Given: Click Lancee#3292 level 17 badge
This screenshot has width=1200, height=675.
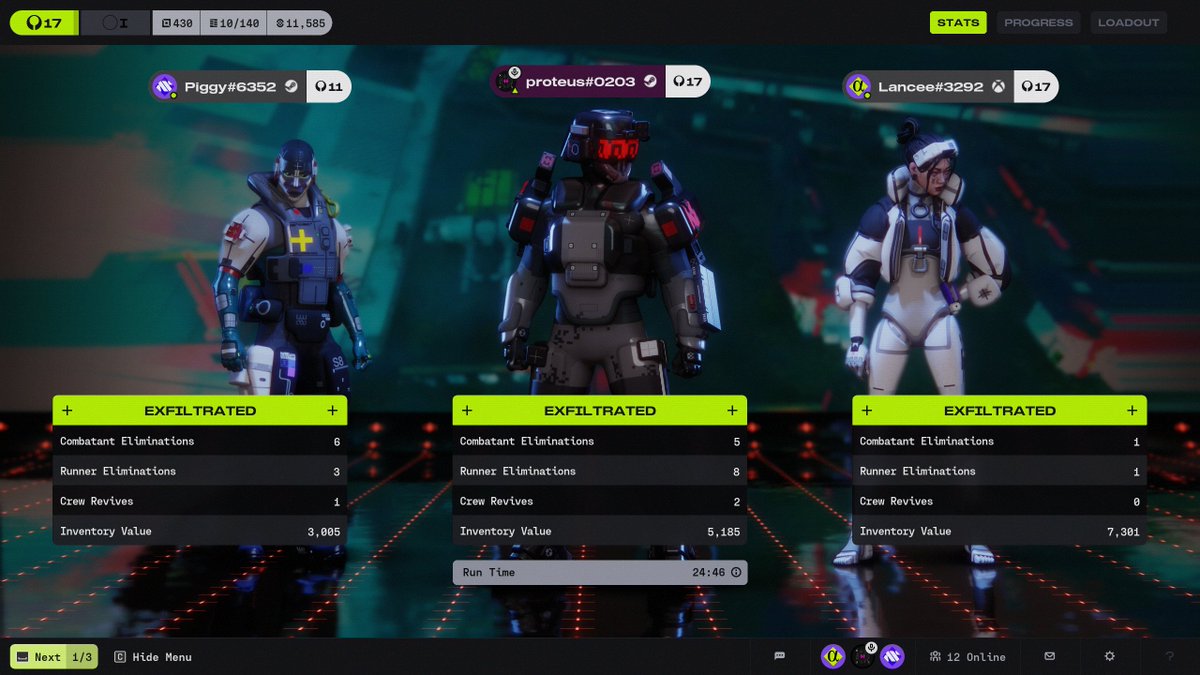Looking at the screenshot, I should 1036,87.
